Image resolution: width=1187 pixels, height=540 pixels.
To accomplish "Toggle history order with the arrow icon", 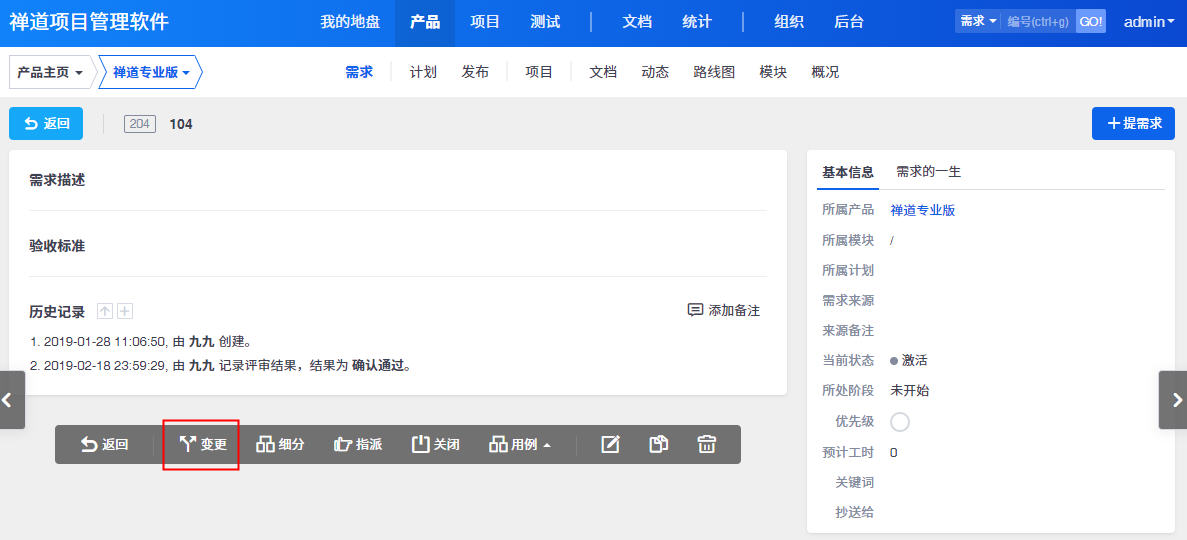I will point(105,312).
